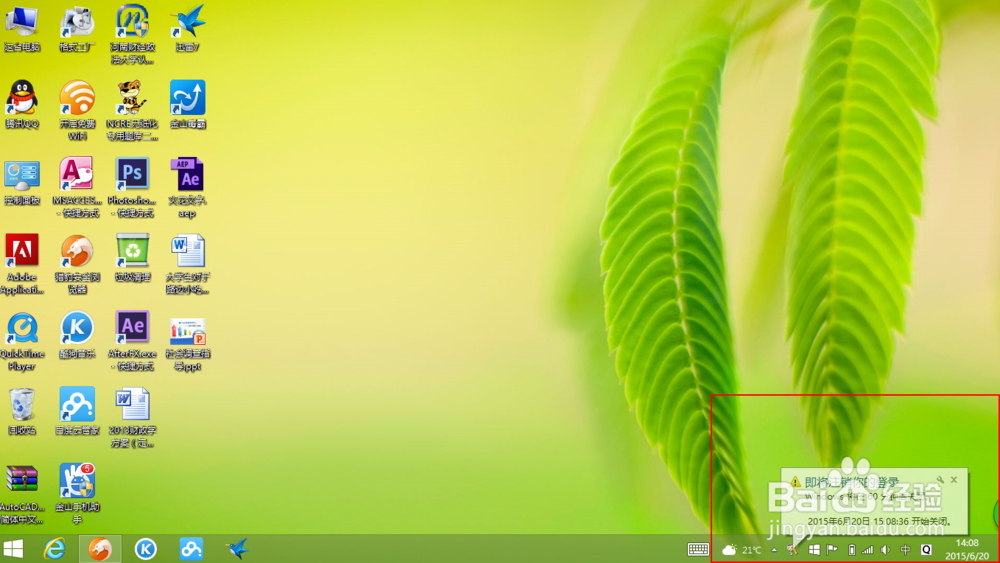The width and height of the screenshot is (1000, 563).
Task: Open Internet Explorer from the taskbar
Action: coord(55,548)
